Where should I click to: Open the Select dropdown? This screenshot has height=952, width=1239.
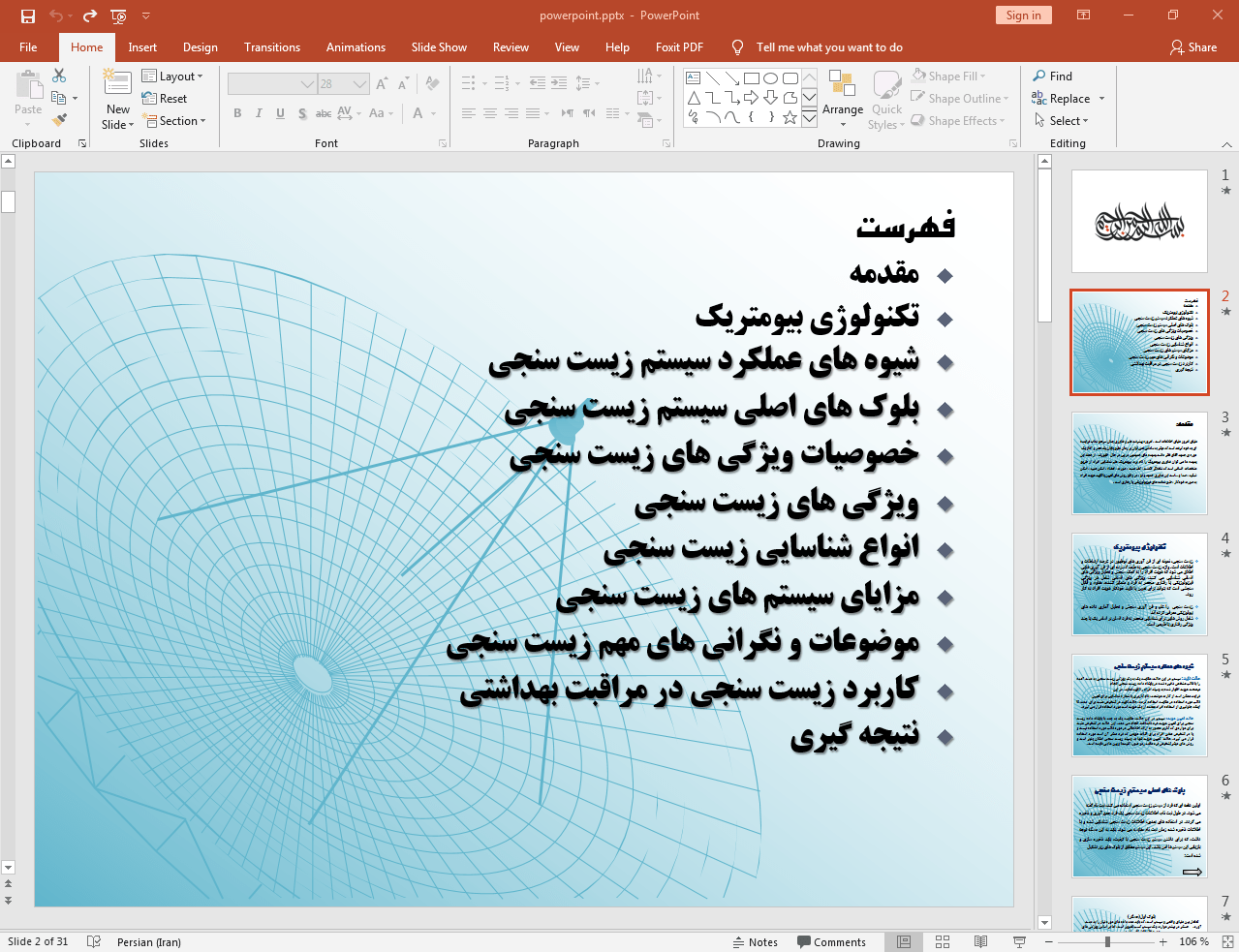pos(1061,120)
